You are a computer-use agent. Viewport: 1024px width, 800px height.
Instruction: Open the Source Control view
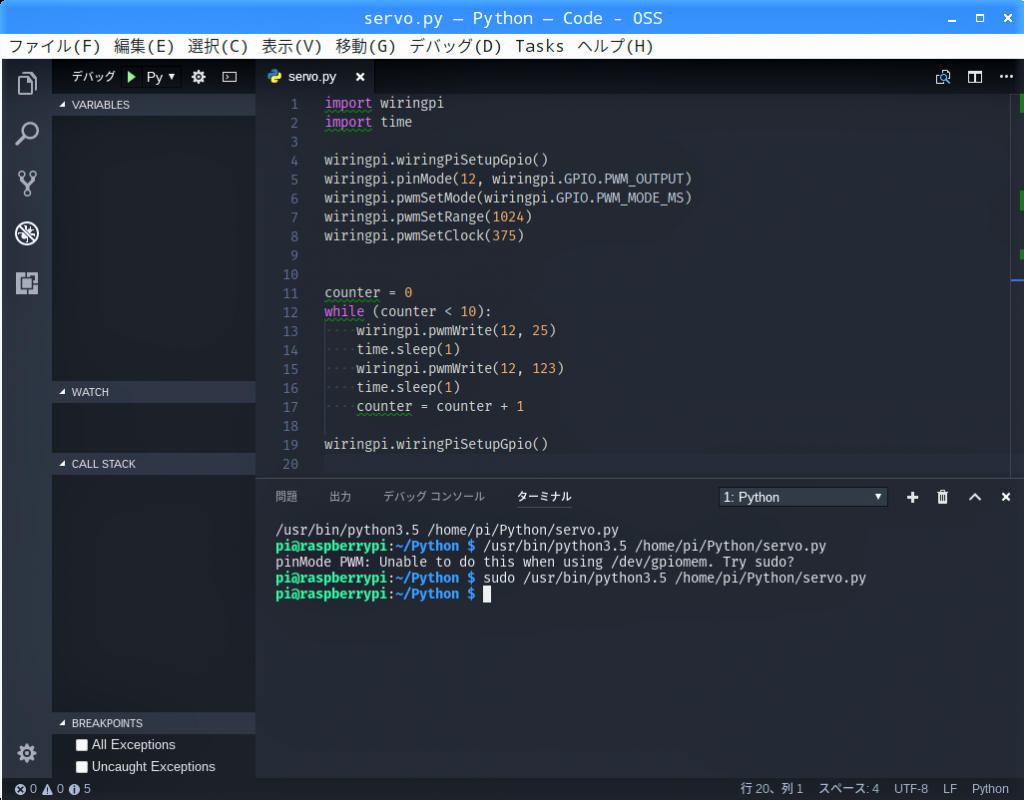tap(27, 184)
